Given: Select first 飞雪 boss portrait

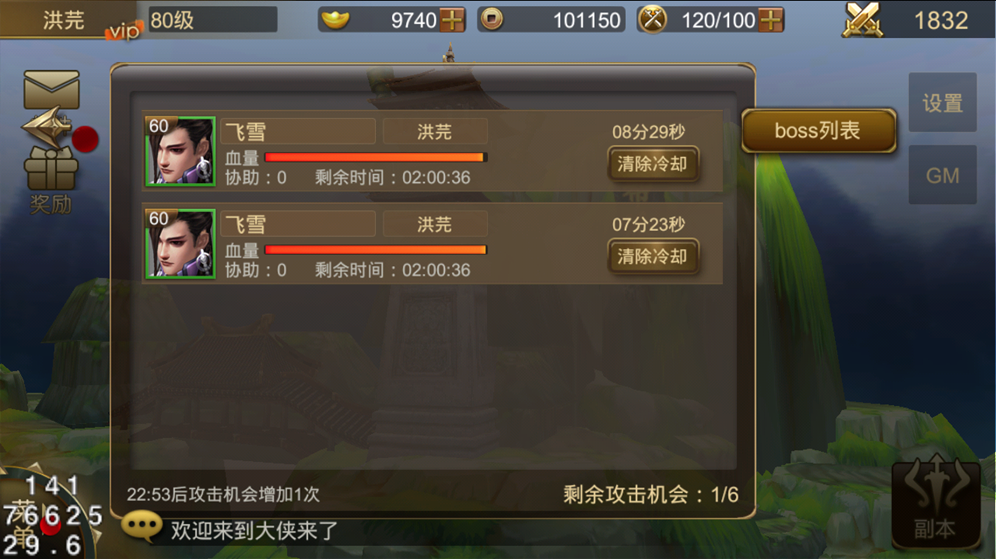Looking at the screenshot, I should pyautogui.click(x=180, y=151).
